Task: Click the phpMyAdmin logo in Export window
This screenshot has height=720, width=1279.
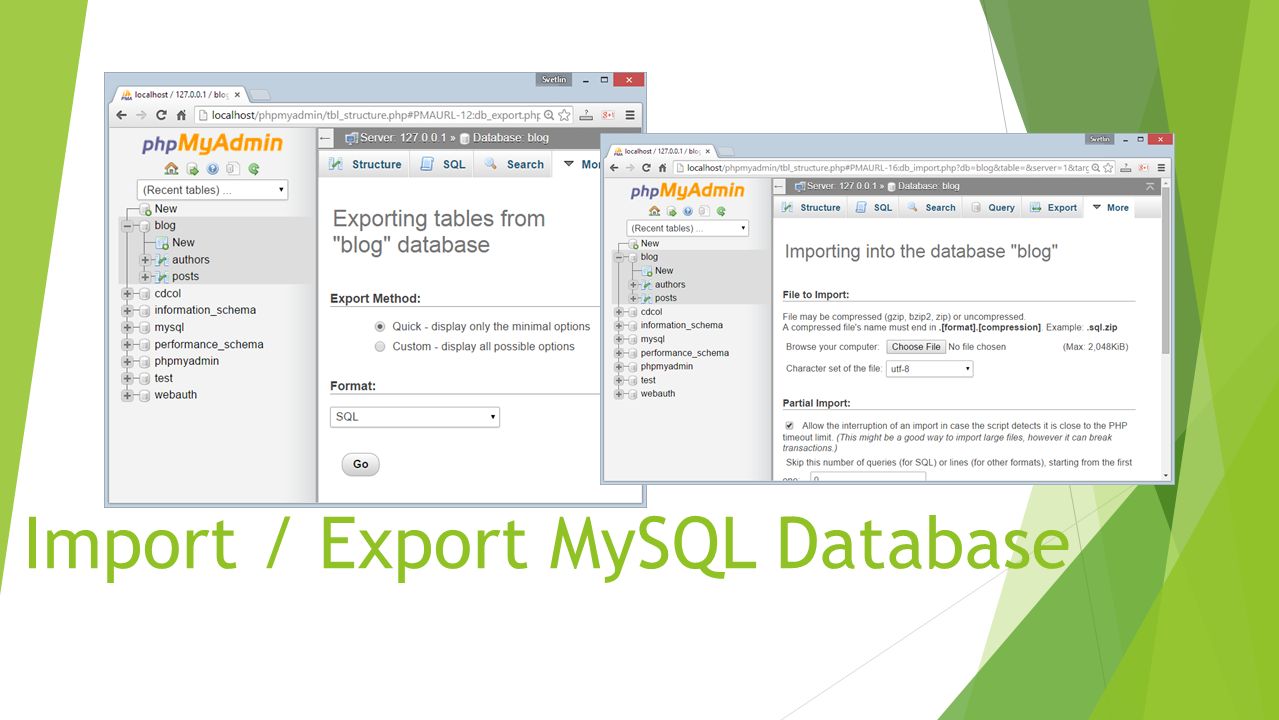Action: (212, 144)
